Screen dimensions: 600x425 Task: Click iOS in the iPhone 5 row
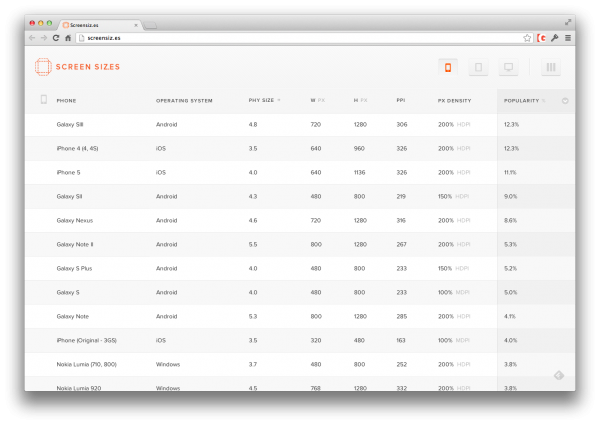point(161,173)
